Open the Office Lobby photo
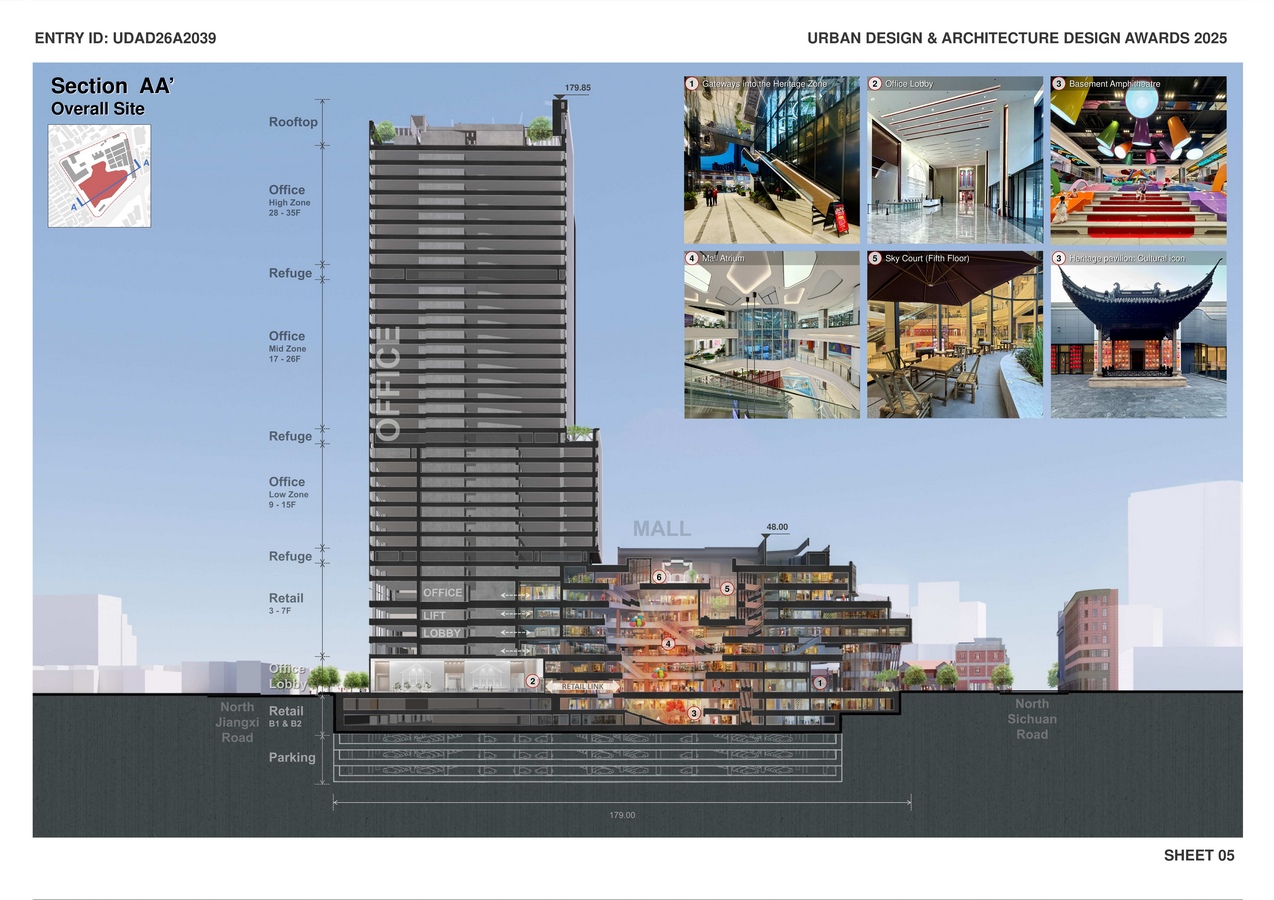The image size is (1274, 900). click(x=954, y=160)
